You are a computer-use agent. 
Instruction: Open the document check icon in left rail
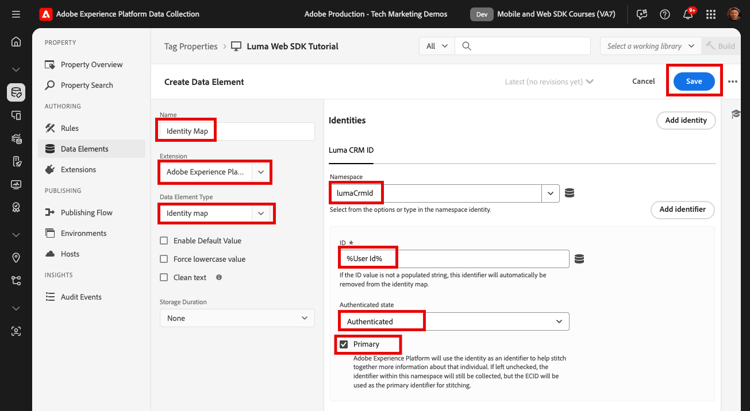point(16,161)
